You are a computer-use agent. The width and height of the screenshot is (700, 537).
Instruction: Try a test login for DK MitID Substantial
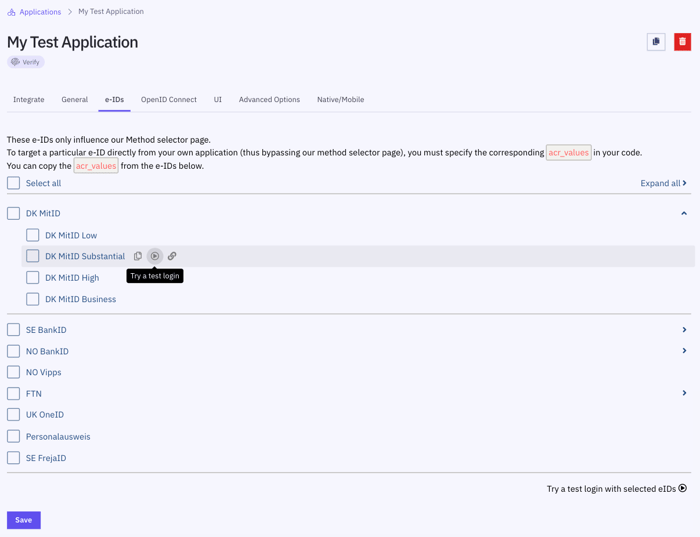tap(155, 257)
